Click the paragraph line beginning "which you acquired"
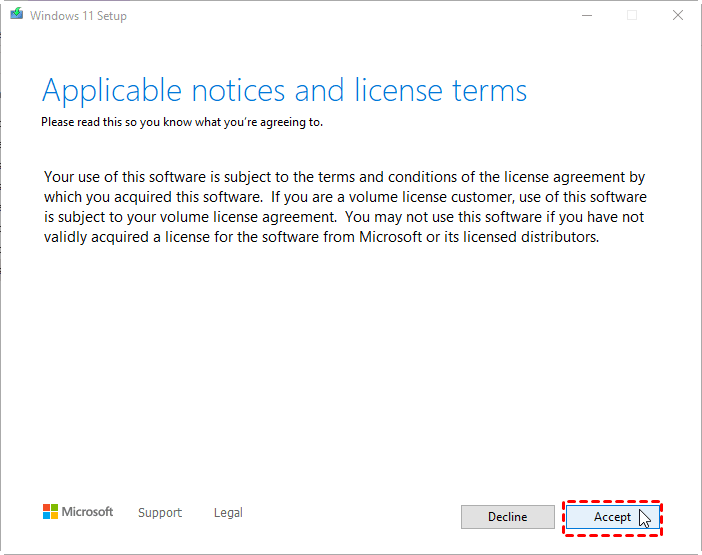Viewport: 702px width, 555px height. click(344, 197)
